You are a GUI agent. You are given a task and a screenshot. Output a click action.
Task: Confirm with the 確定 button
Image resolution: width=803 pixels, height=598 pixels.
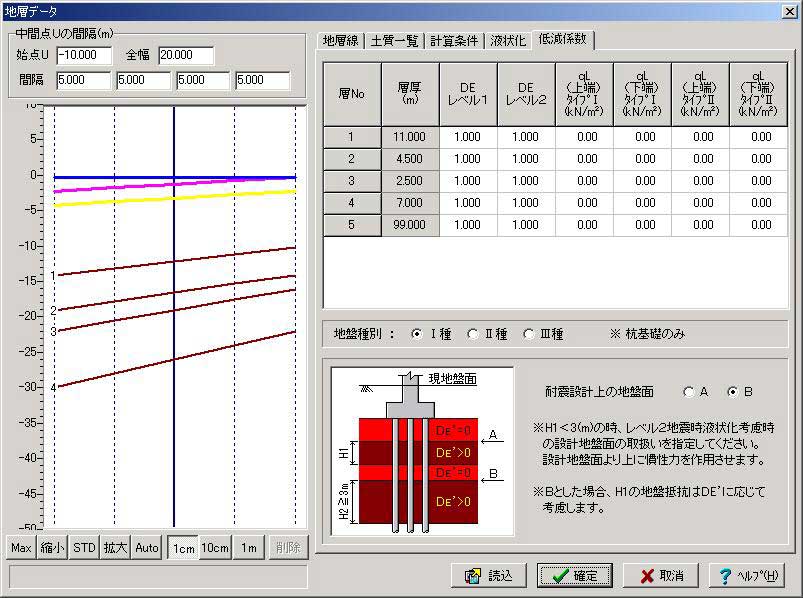coord(575,575)
